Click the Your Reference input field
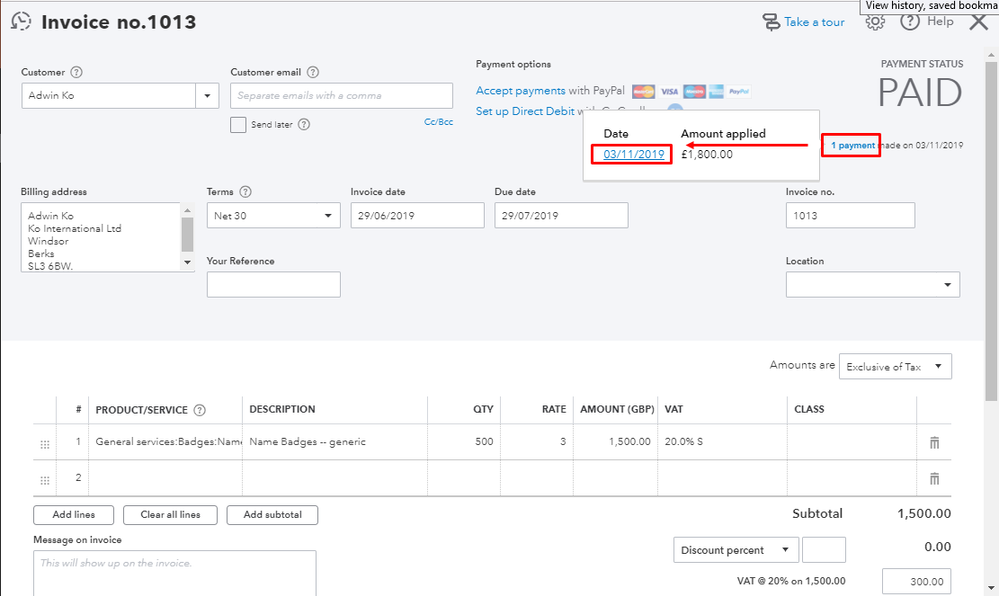 click(x=273, y=284)
